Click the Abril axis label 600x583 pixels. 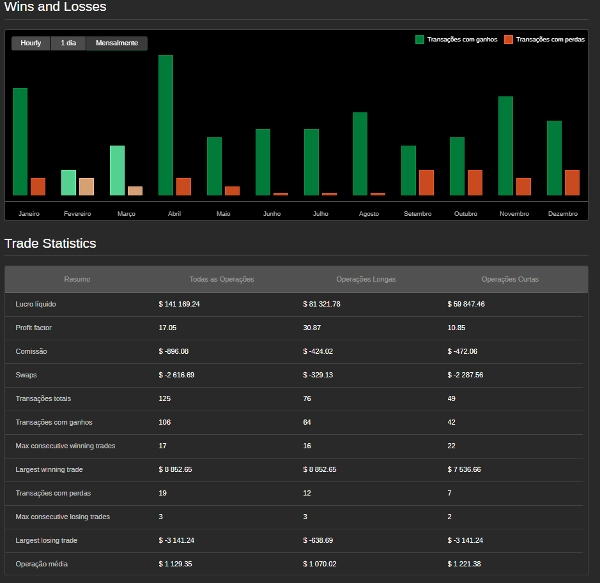174,213
